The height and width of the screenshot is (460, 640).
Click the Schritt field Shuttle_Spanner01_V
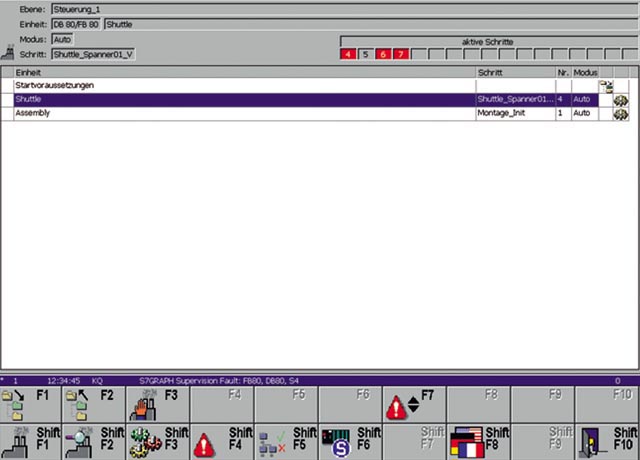(x=92, y=54)
